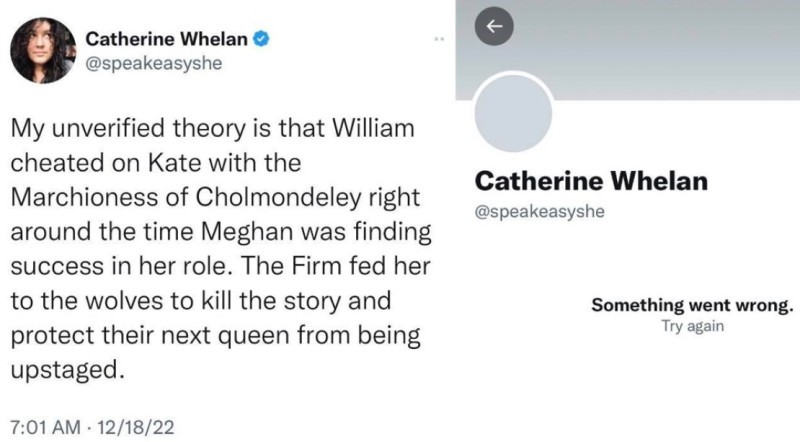
Task: Click the 12/18/22 tweet date
Action: [x=136, y=427]
